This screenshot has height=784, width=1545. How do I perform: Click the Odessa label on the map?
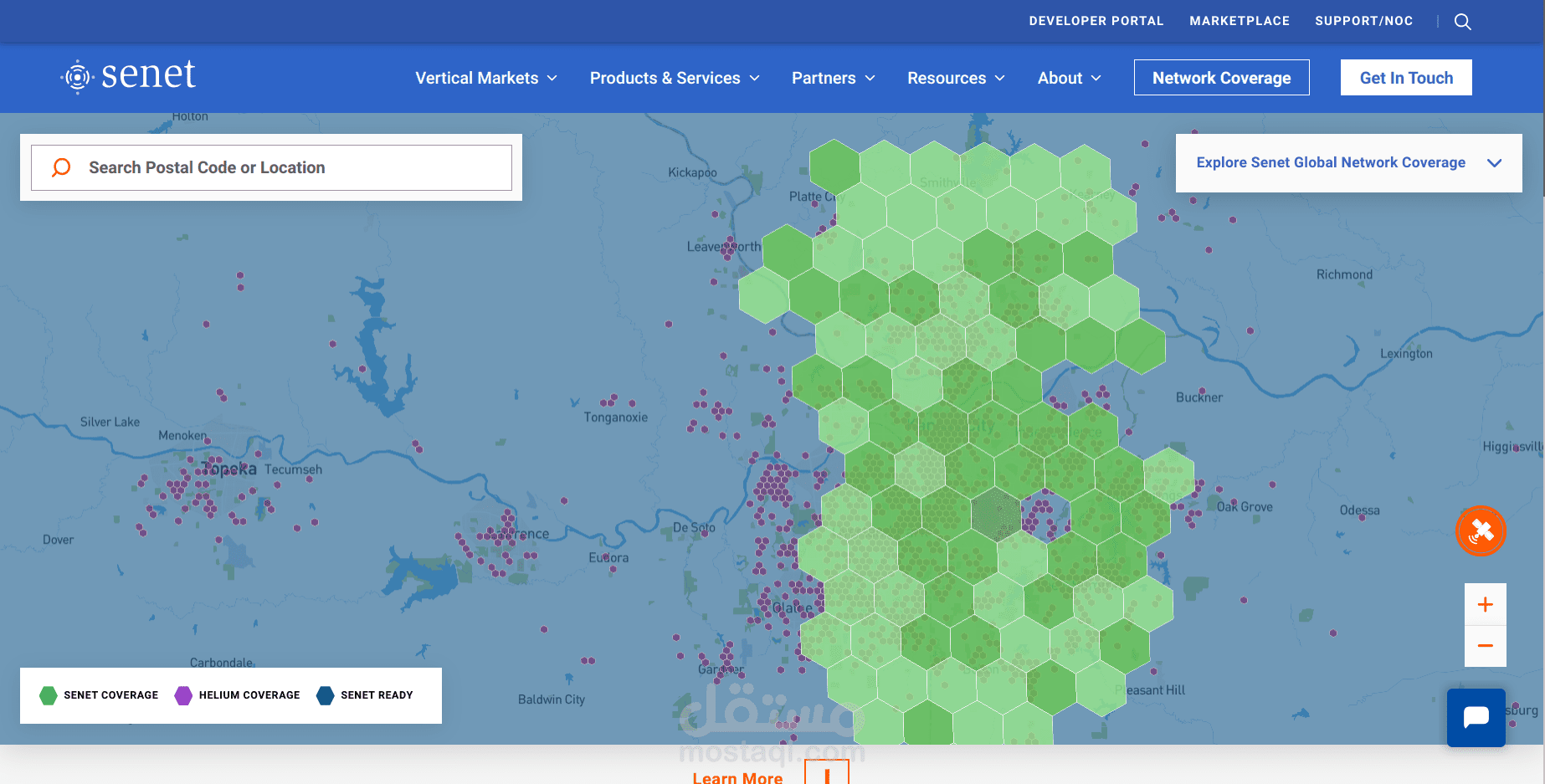(1359, 510)
